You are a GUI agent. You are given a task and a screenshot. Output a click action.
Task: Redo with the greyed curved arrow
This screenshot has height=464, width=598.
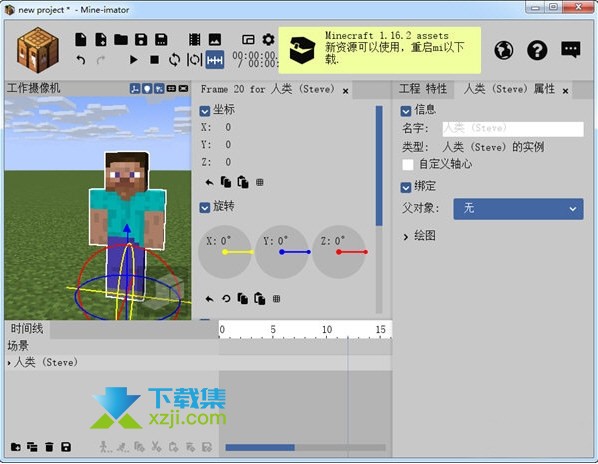[101, 60]
